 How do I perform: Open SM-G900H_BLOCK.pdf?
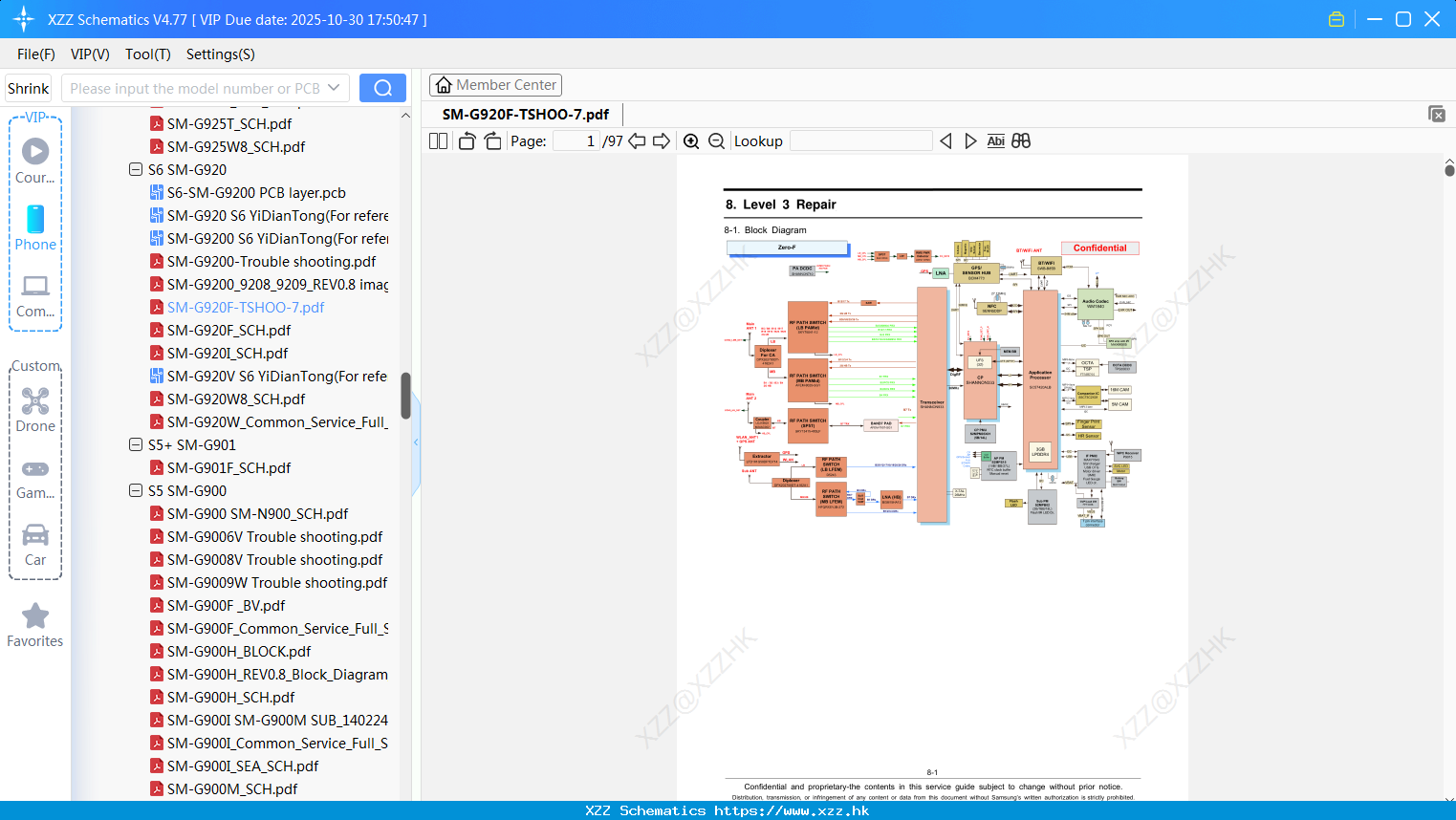(x=239, y=651)
